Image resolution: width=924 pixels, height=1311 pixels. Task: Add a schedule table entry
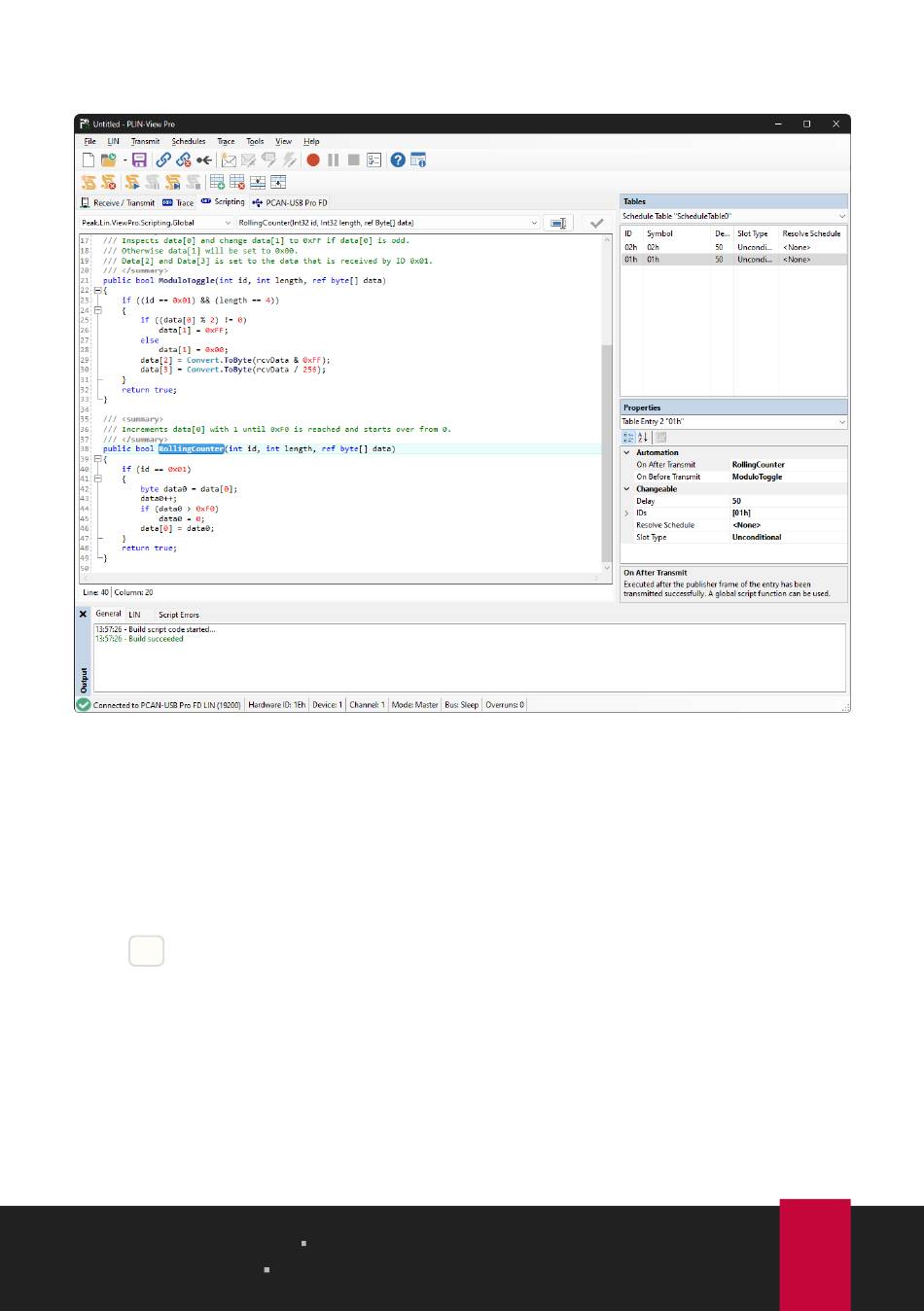coord(217,182)
